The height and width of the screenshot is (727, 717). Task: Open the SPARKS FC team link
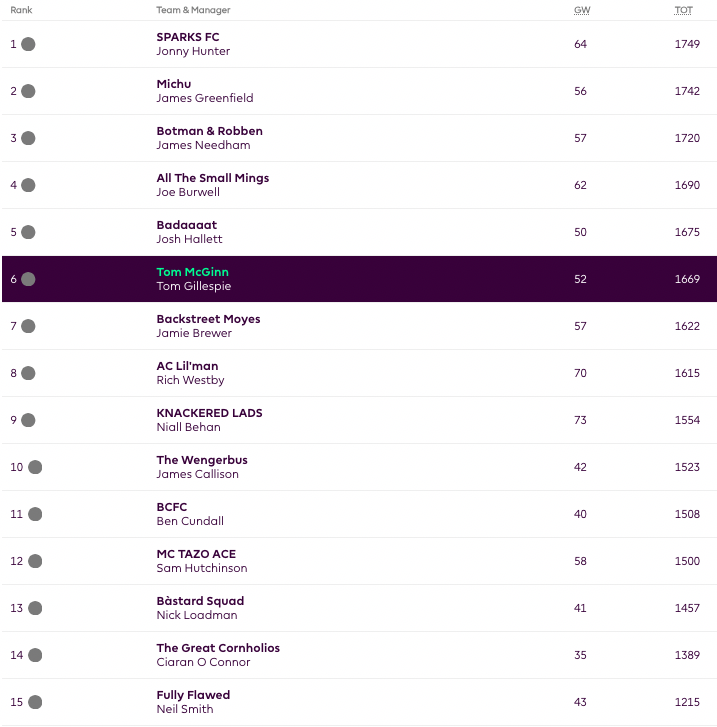click(x=188, y=37)
